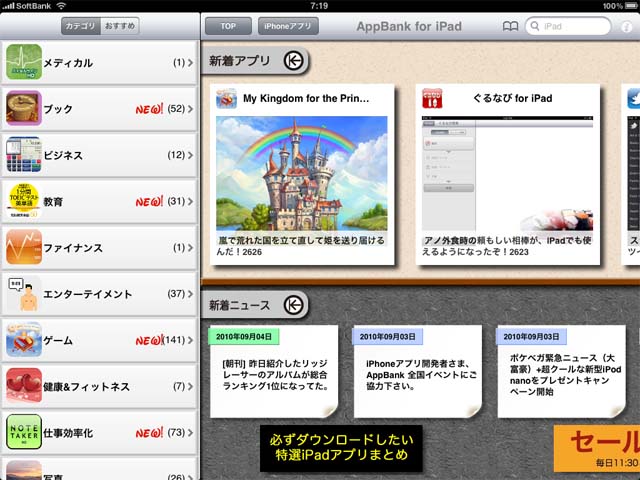Tap My Kingdom for the Princess app icon
The width and height of the screenshot is (640, 480).
227,98
